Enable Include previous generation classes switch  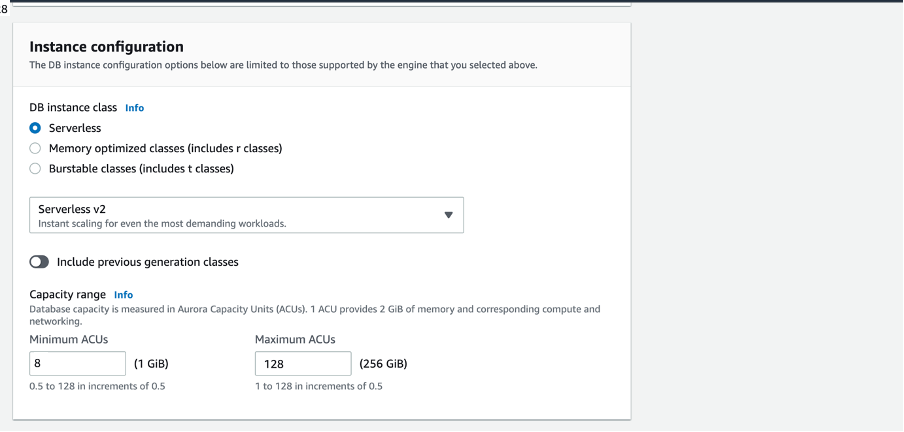pyautogui.click(x=40, y=262)
